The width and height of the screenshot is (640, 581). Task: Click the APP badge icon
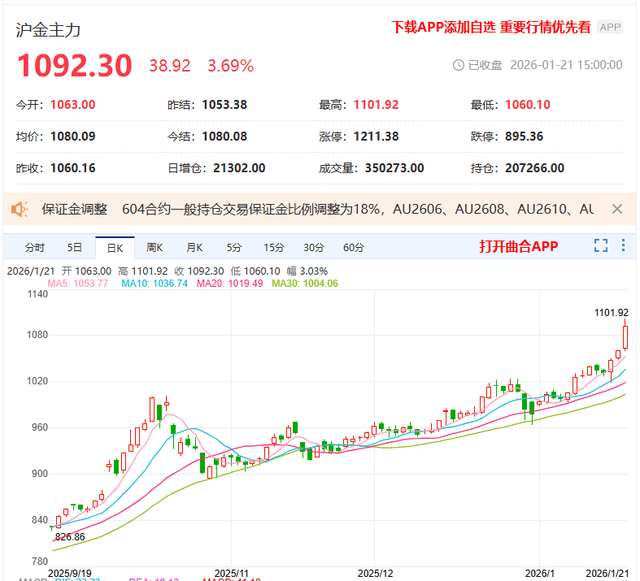pyautogui.click(x=610, y=27)
